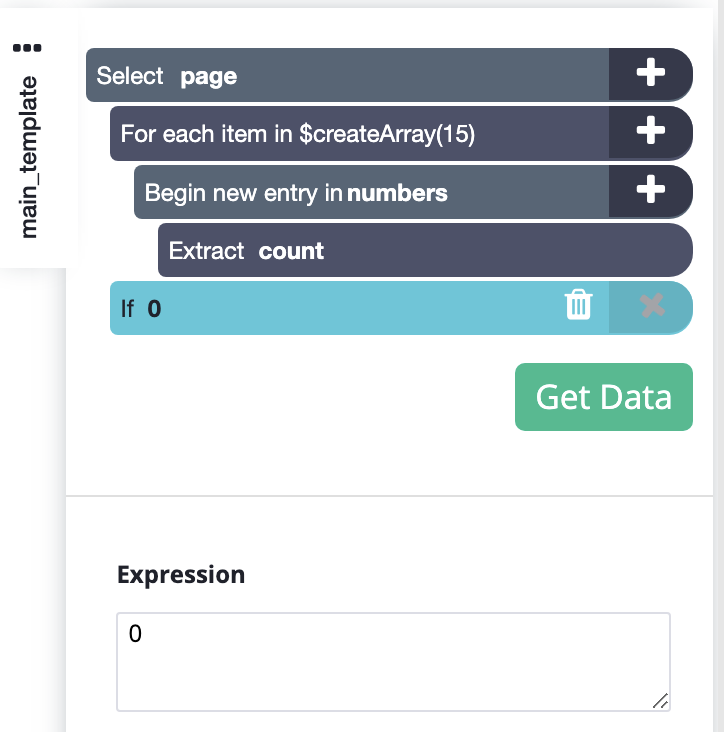Focus the Expression text box
The height and width of the screenshot is (732, 724).
(393, 661)
